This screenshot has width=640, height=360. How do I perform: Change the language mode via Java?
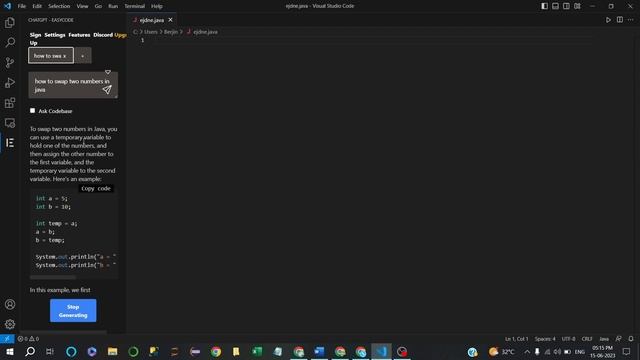tap(604, 339)
